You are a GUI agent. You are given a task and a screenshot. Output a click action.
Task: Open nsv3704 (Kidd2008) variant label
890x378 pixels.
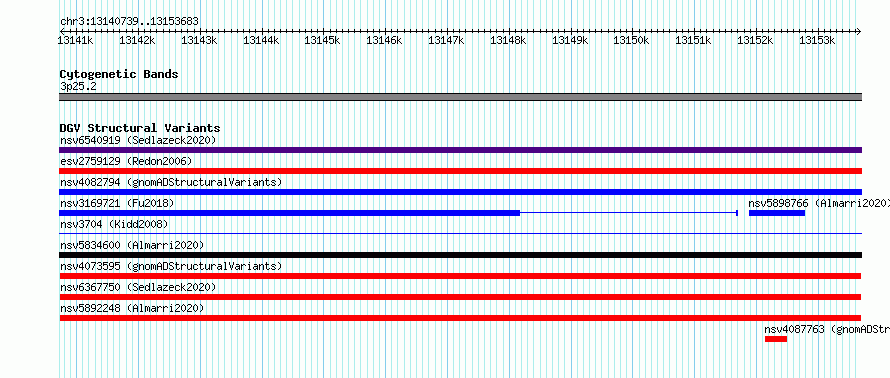tap(114, 224)
